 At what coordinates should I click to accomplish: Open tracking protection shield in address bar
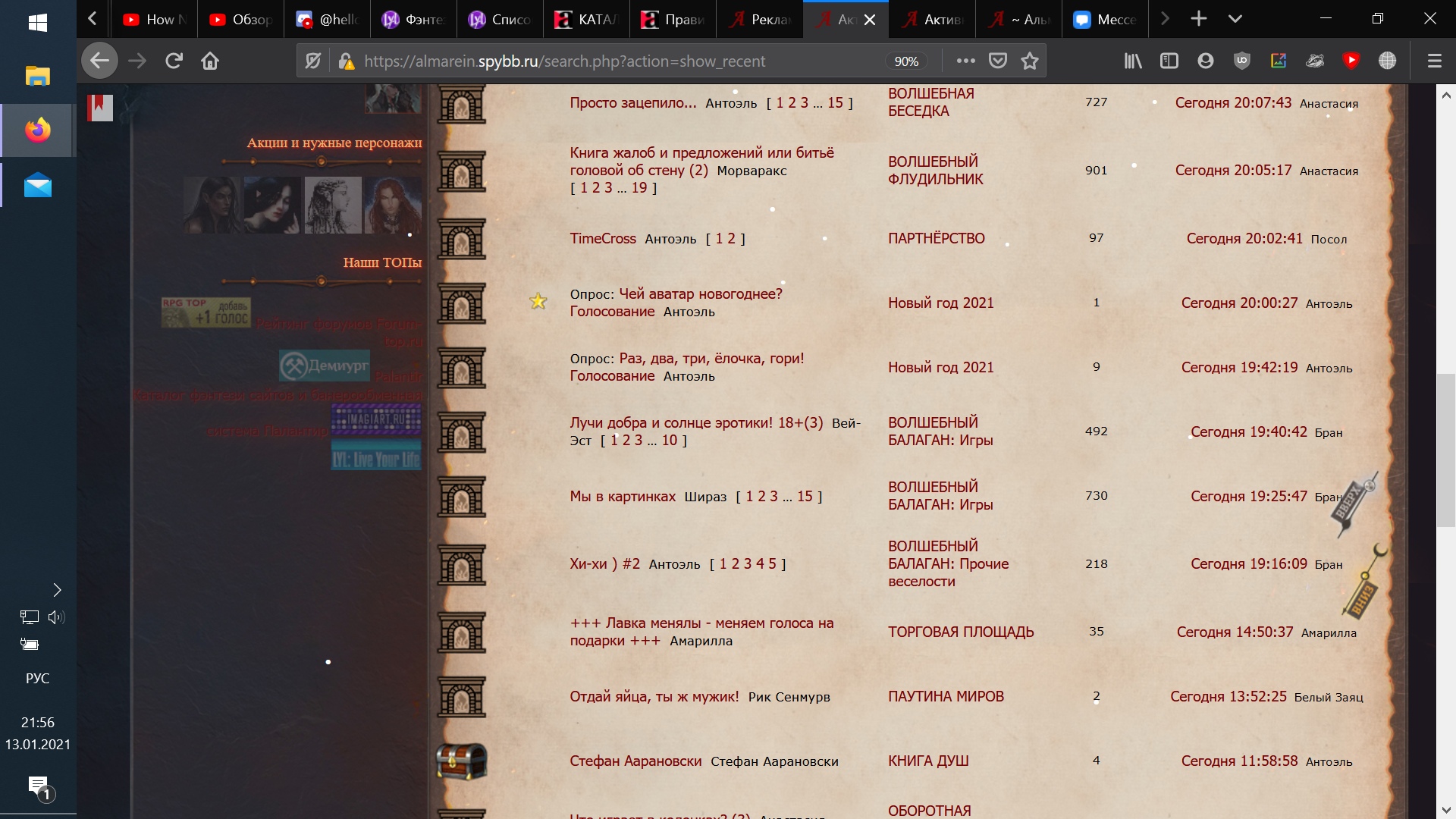coord(312,61)
